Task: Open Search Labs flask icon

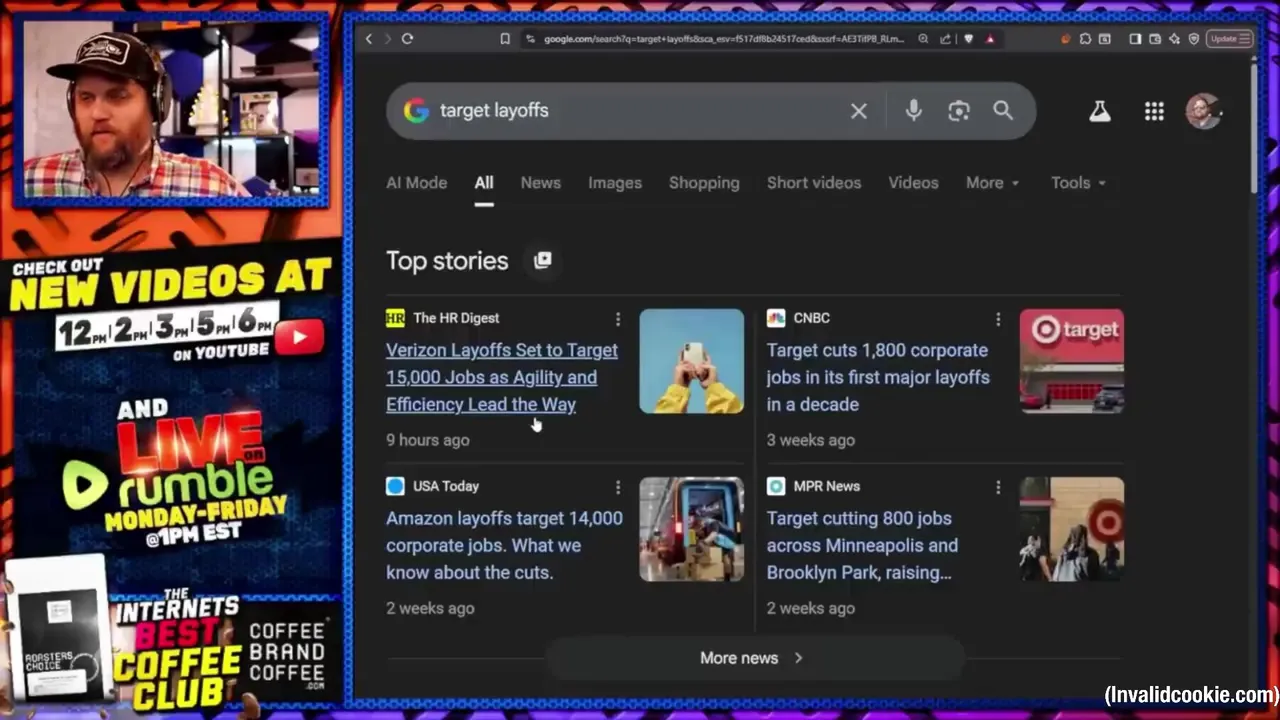Action: [1100, 111]
